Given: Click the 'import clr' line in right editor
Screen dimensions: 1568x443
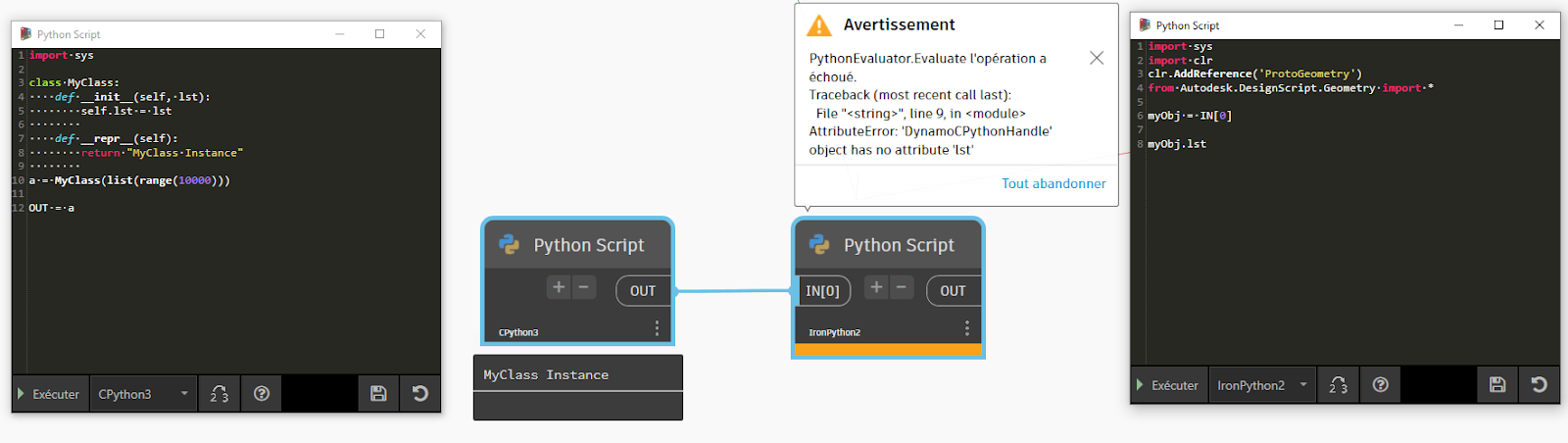Looking at the screenshot, I should [x=1180, y=61].
